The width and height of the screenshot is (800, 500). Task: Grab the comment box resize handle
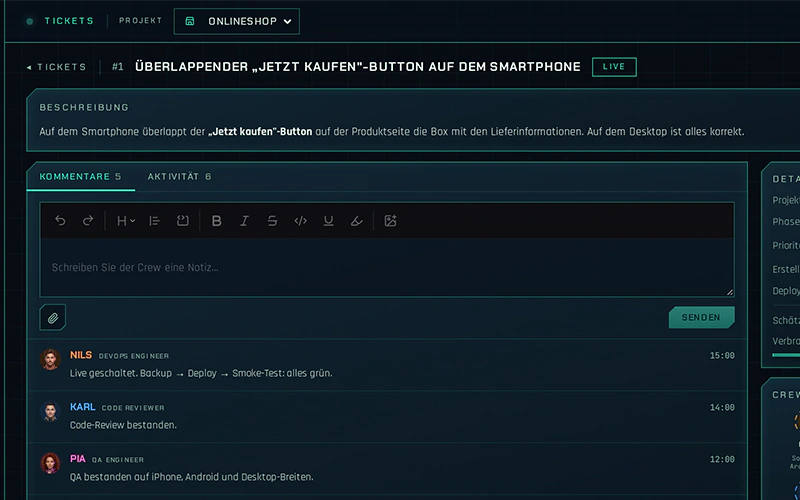730,292
